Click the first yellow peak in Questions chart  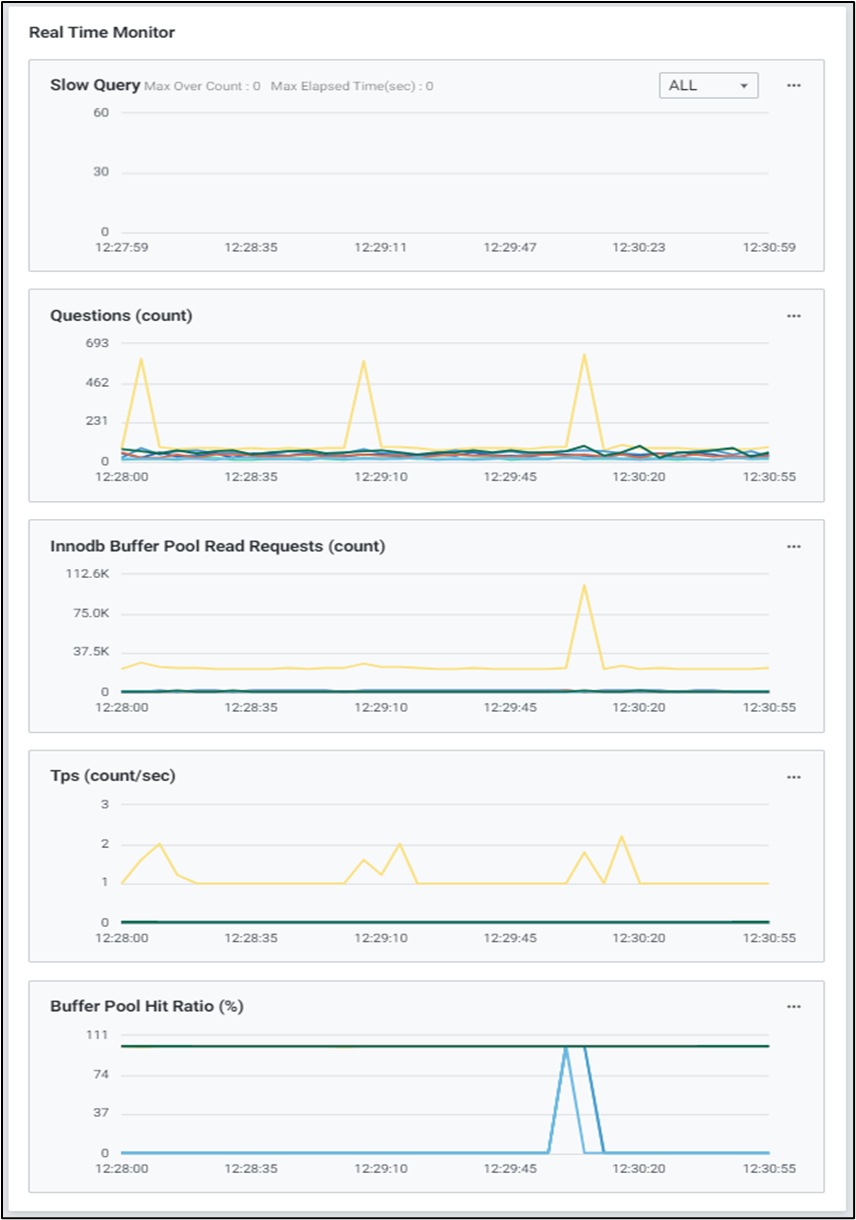click(x=141, y=359)
